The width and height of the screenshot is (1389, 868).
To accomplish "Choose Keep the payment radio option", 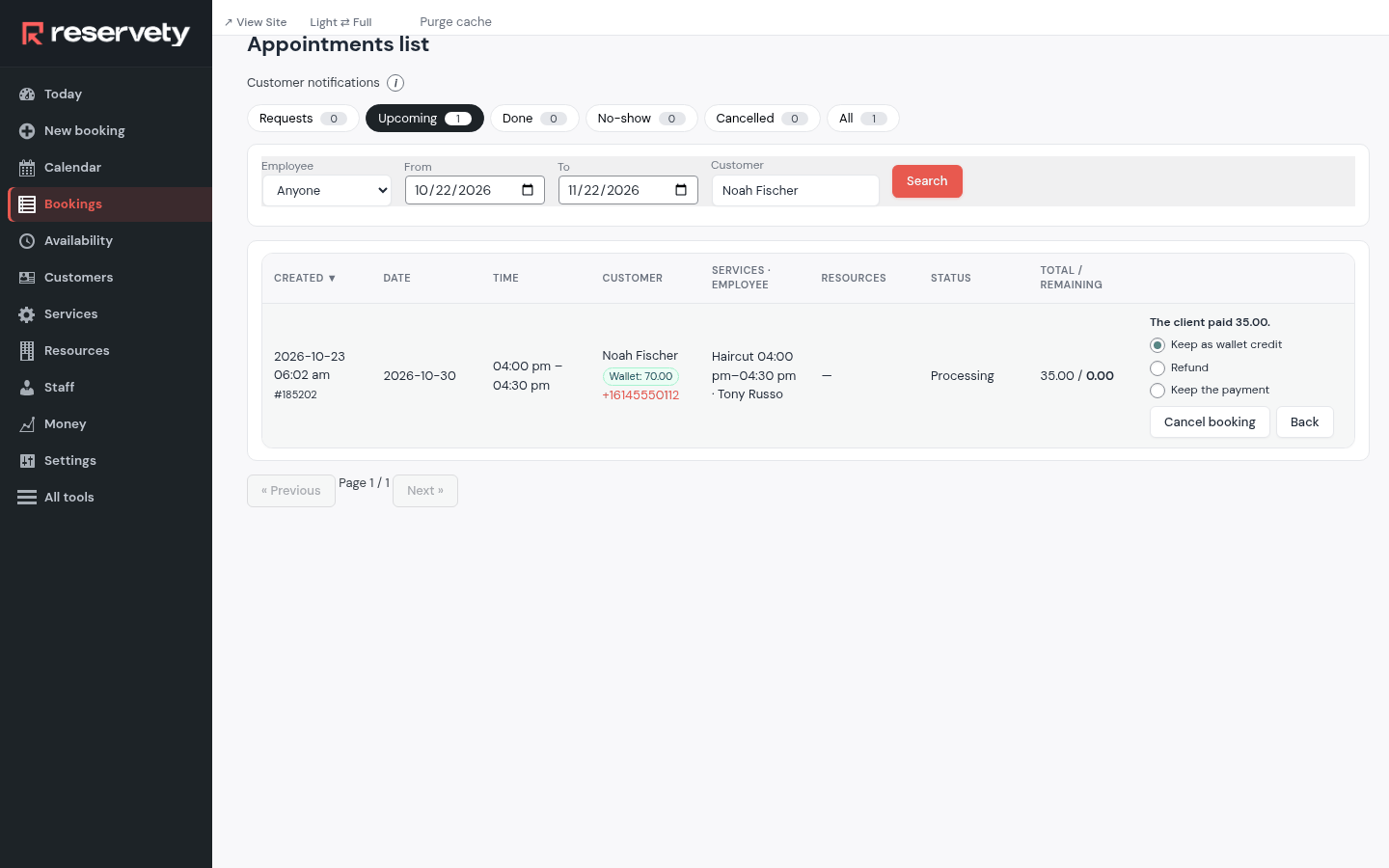I will 1157,391.
